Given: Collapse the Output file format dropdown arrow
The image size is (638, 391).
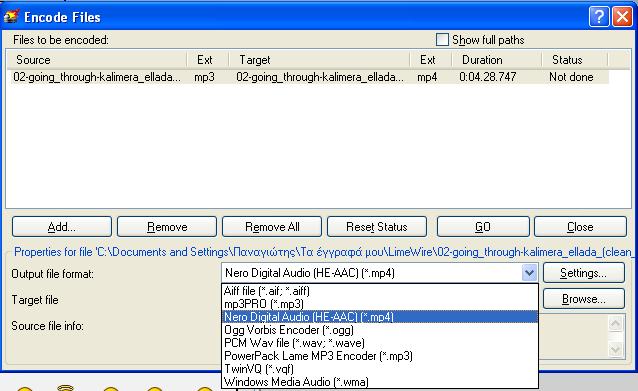Looking at the screenshot, I should [529, 273].
